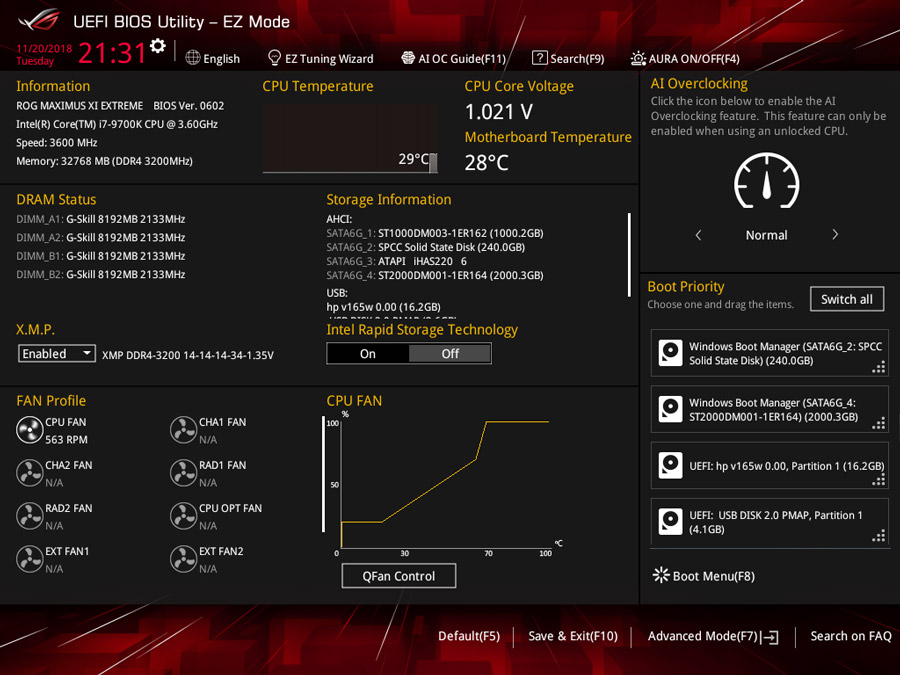Open Search on FAQ
The image size is (900, 675).
point(851,636)
